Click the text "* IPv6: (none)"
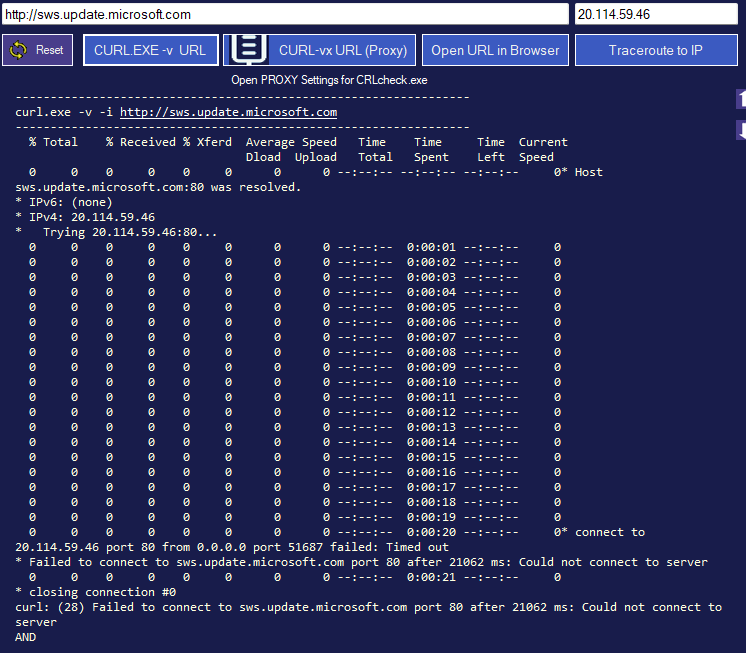The height and width of the screenshot is (653, 746). [64, 202]
